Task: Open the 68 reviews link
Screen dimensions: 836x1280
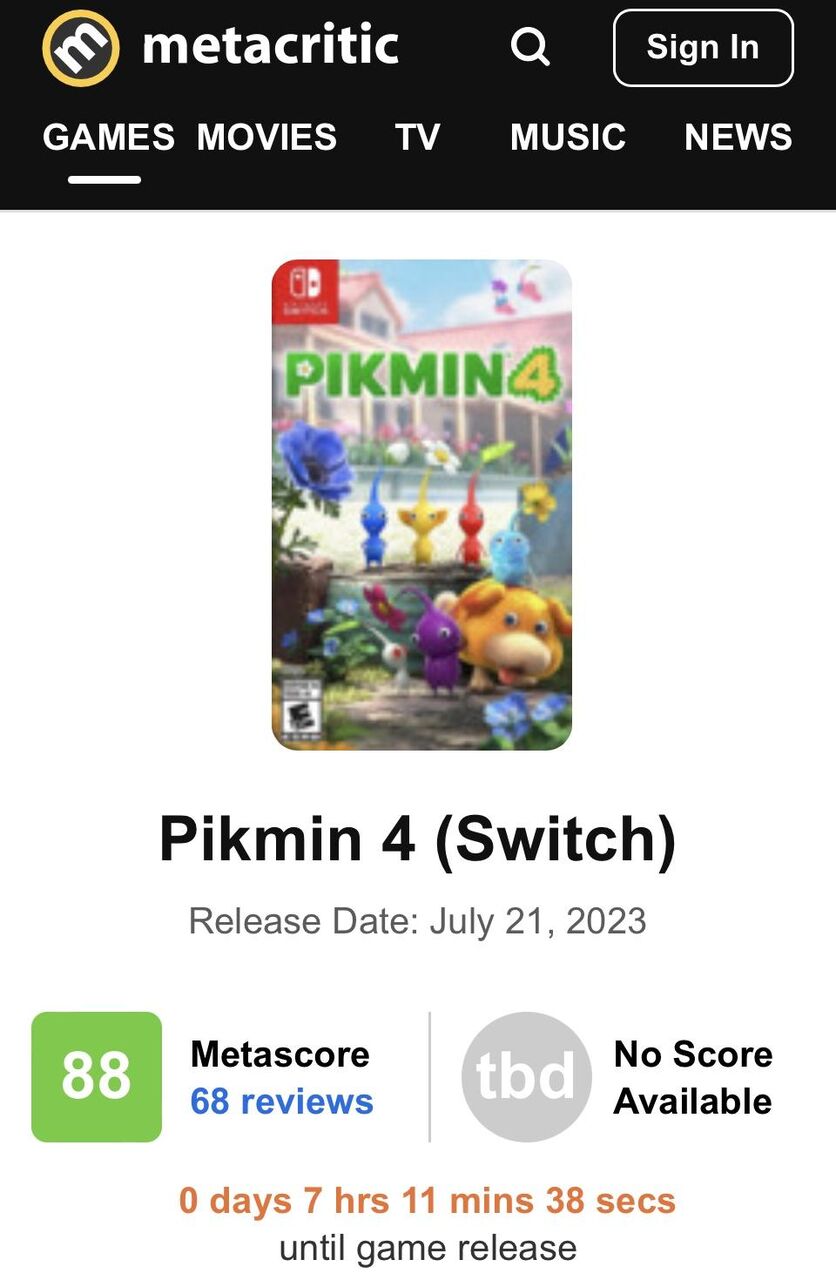Action: coord(282,1102)
